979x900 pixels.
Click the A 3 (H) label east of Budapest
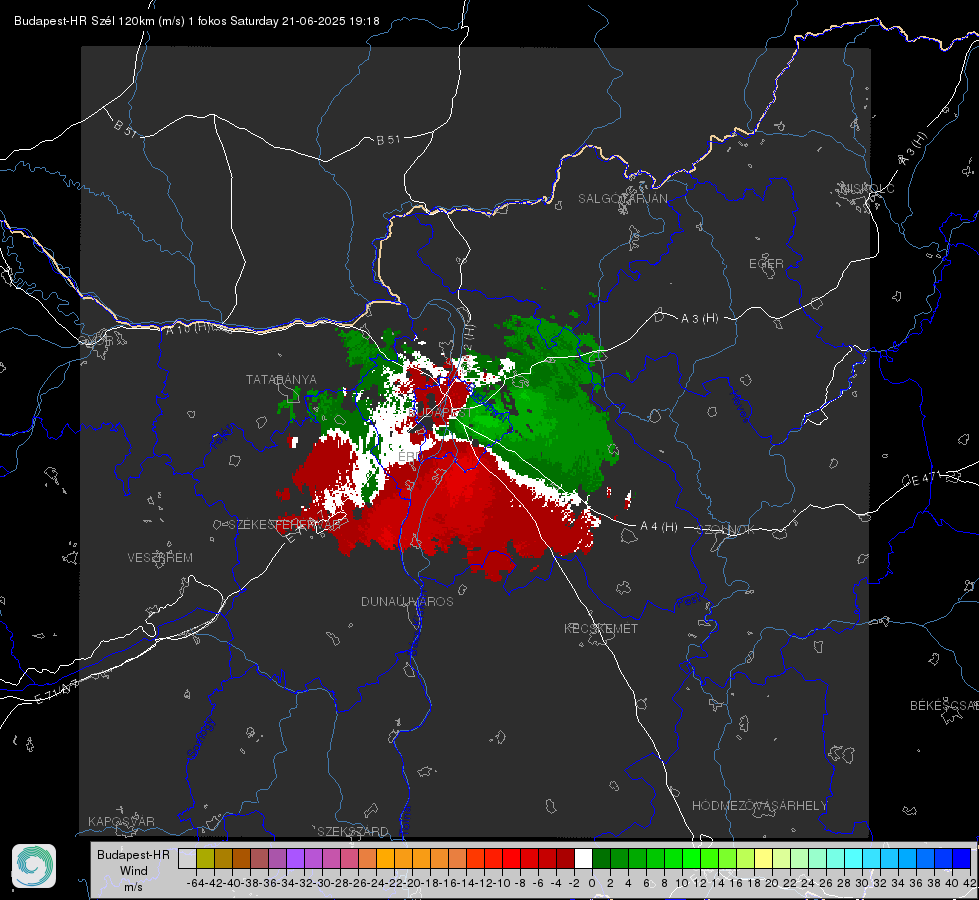click(699, 319)
